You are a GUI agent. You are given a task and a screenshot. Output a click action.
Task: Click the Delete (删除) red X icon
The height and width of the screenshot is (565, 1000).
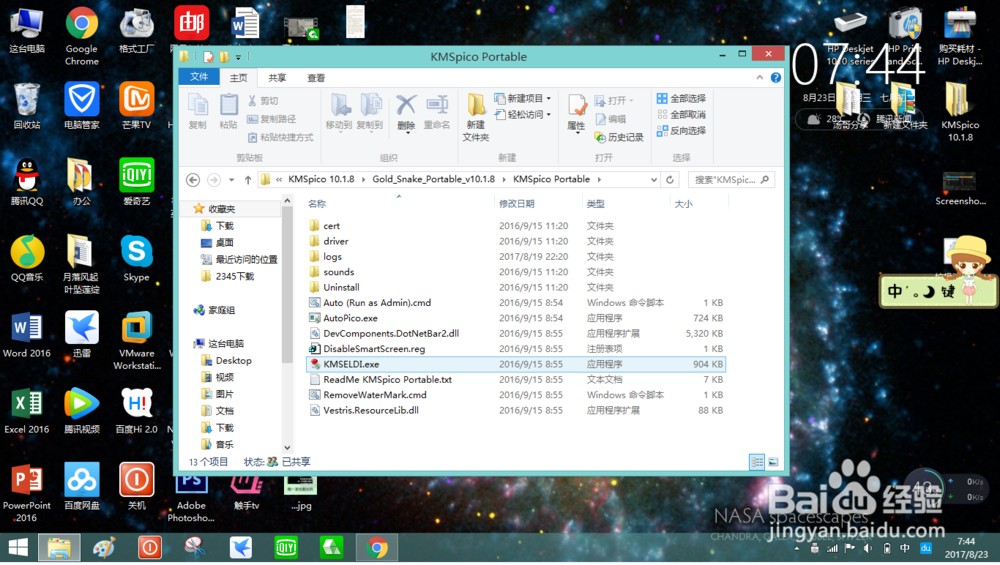(x=406, y=105)
